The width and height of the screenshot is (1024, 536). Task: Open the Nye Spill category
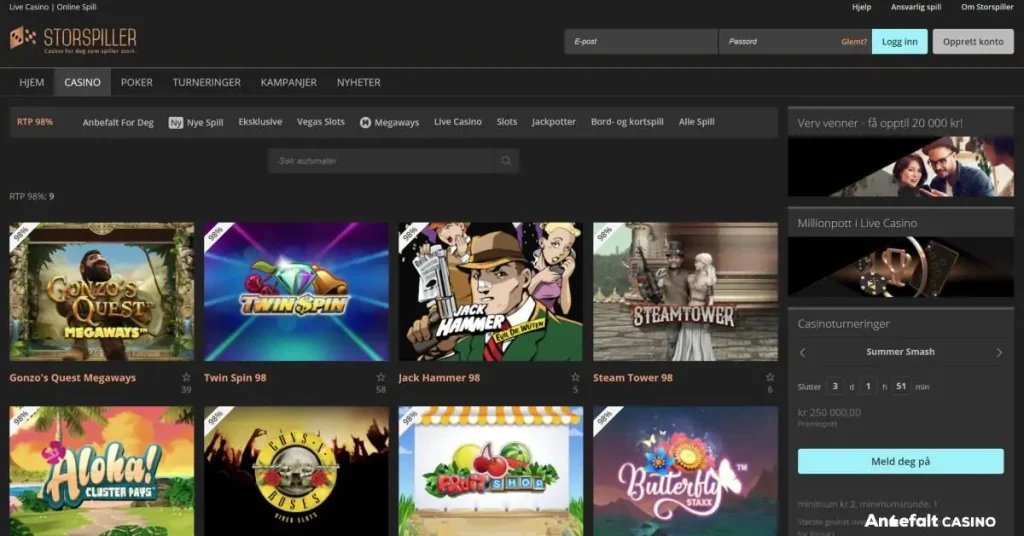pyautogui.click(x=196, y=122)
